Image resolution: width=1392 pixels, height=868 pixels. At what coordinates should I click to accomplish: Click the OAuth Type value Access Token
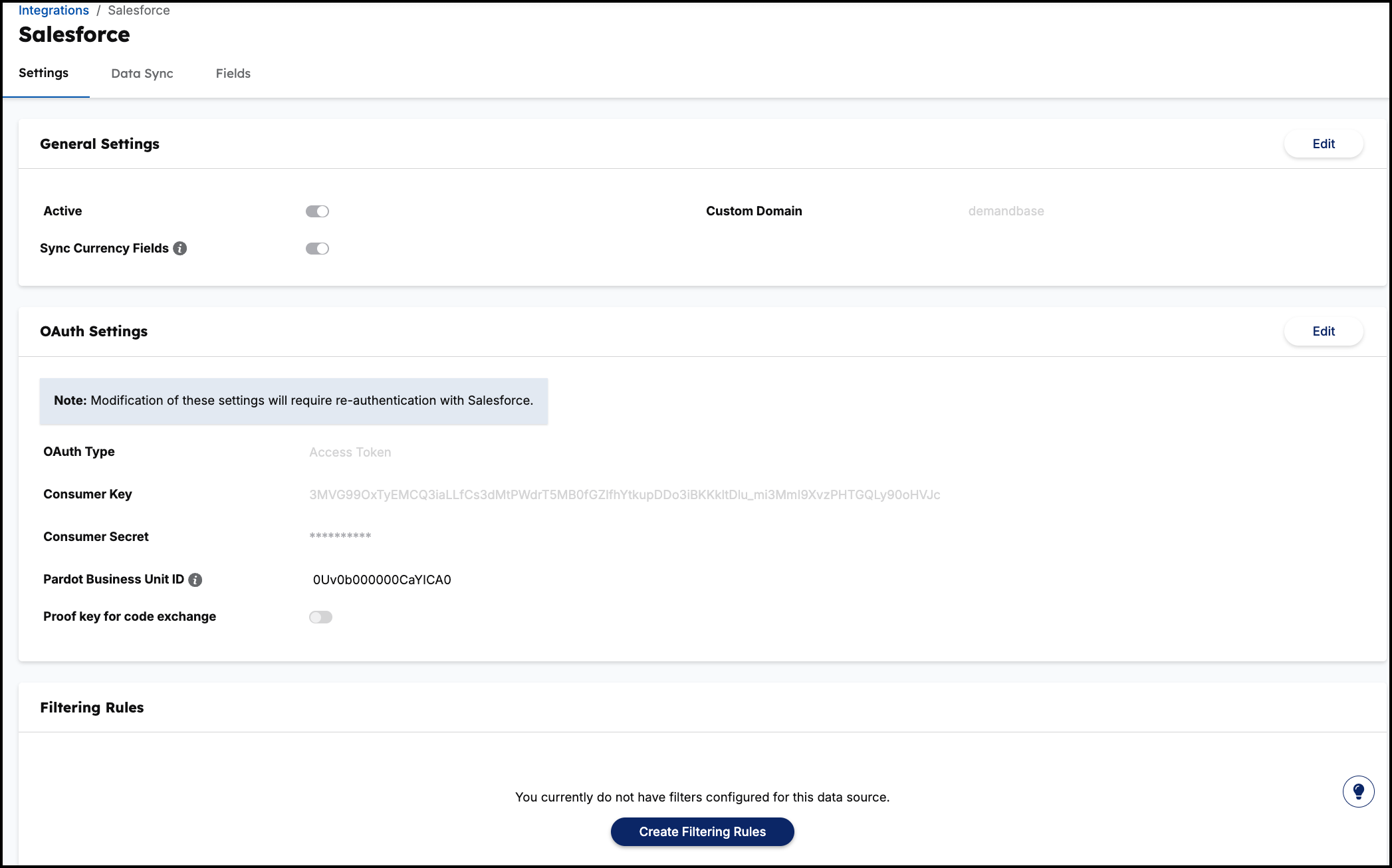[x=350, y=452]
